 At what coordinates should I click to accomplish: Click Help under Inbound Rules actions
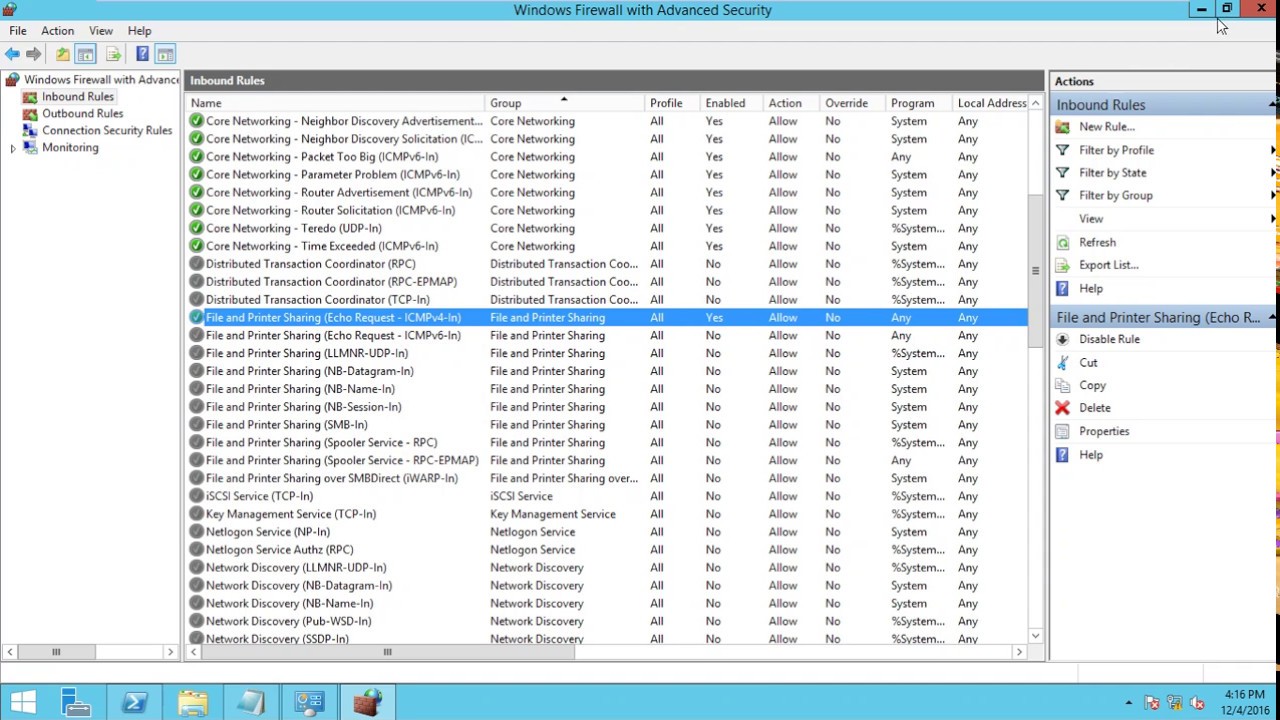[x=1091, y=289]
